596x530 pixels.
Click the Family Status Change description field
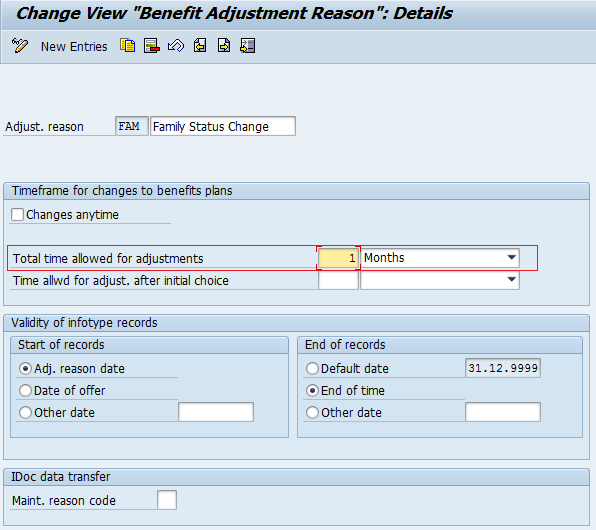tap(223, 126)
